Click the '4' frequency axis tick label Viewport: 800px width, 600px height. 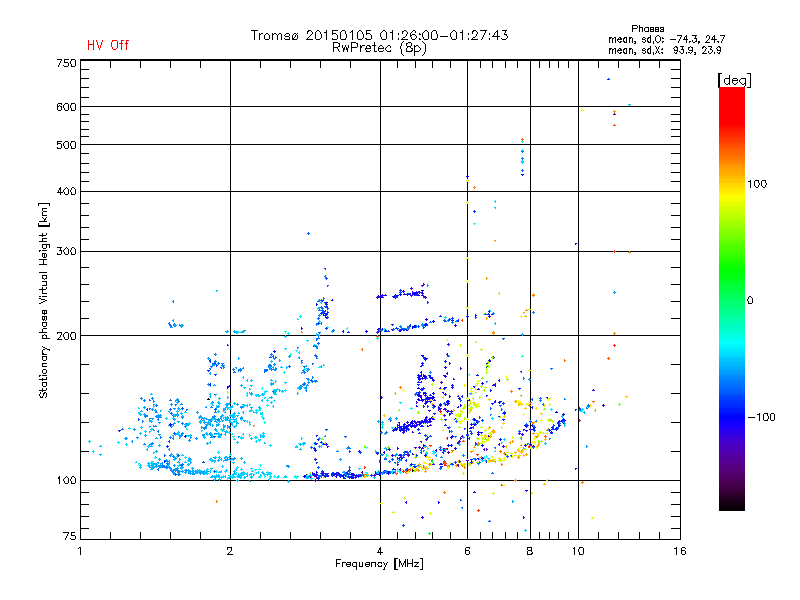click(x=380, y=551)
